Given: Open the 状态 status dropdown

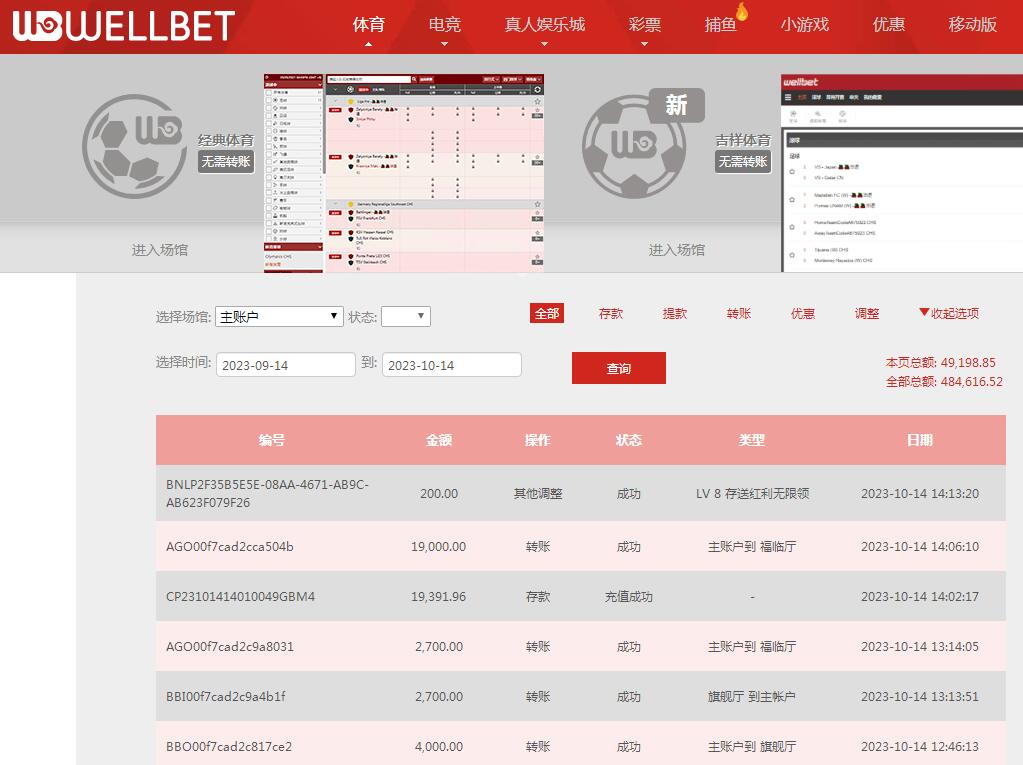Looking at the screenshot, I should (x=406, y=316).
